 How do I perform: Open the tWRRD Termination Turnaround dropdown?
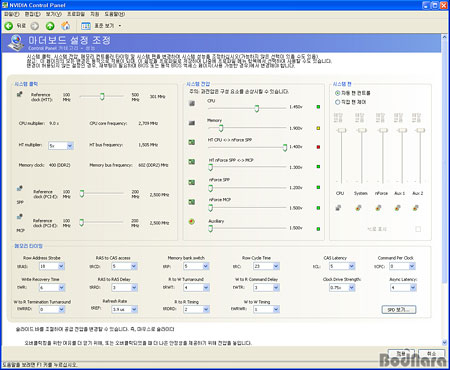pos(52,309)
